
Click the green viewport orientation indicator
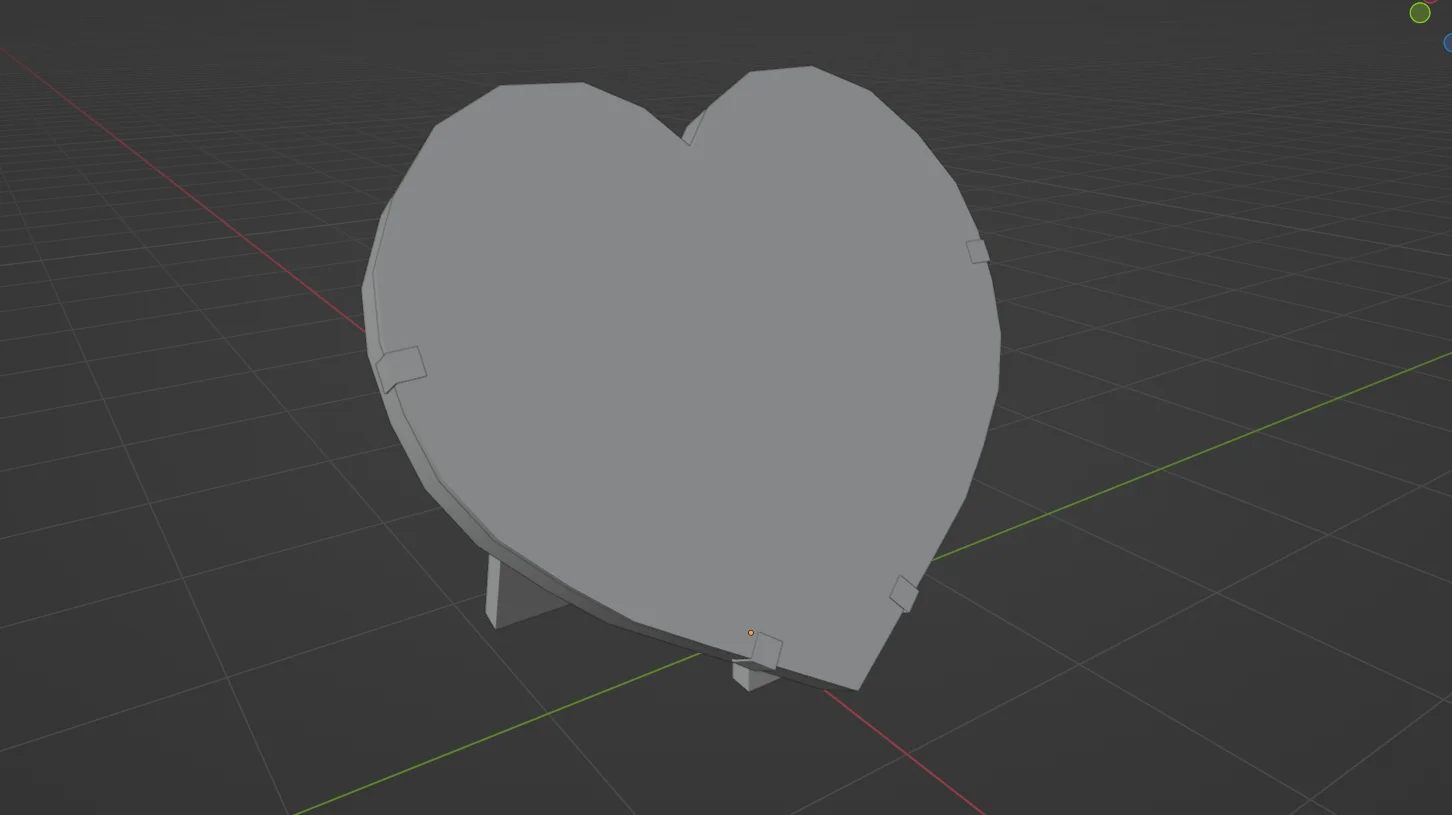click(x=1420, y=13)
